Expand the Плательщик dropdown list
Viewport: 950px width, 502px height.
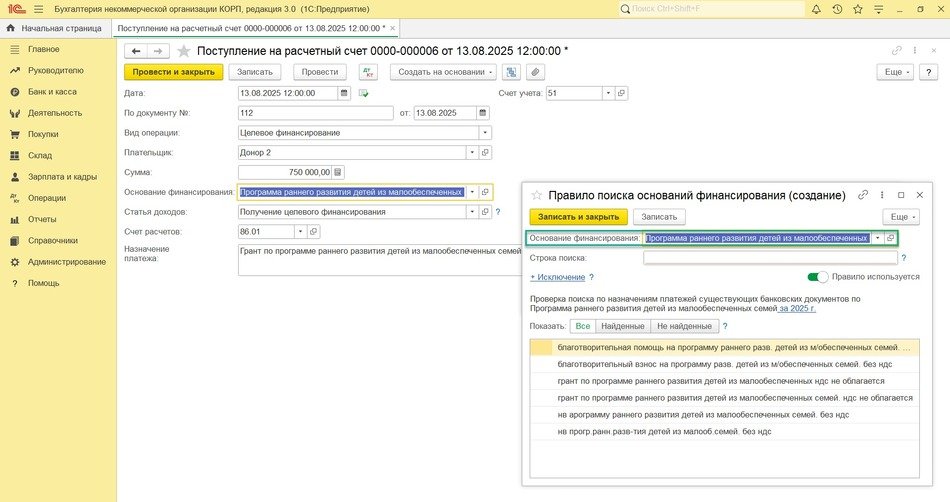tap(472, 152)
